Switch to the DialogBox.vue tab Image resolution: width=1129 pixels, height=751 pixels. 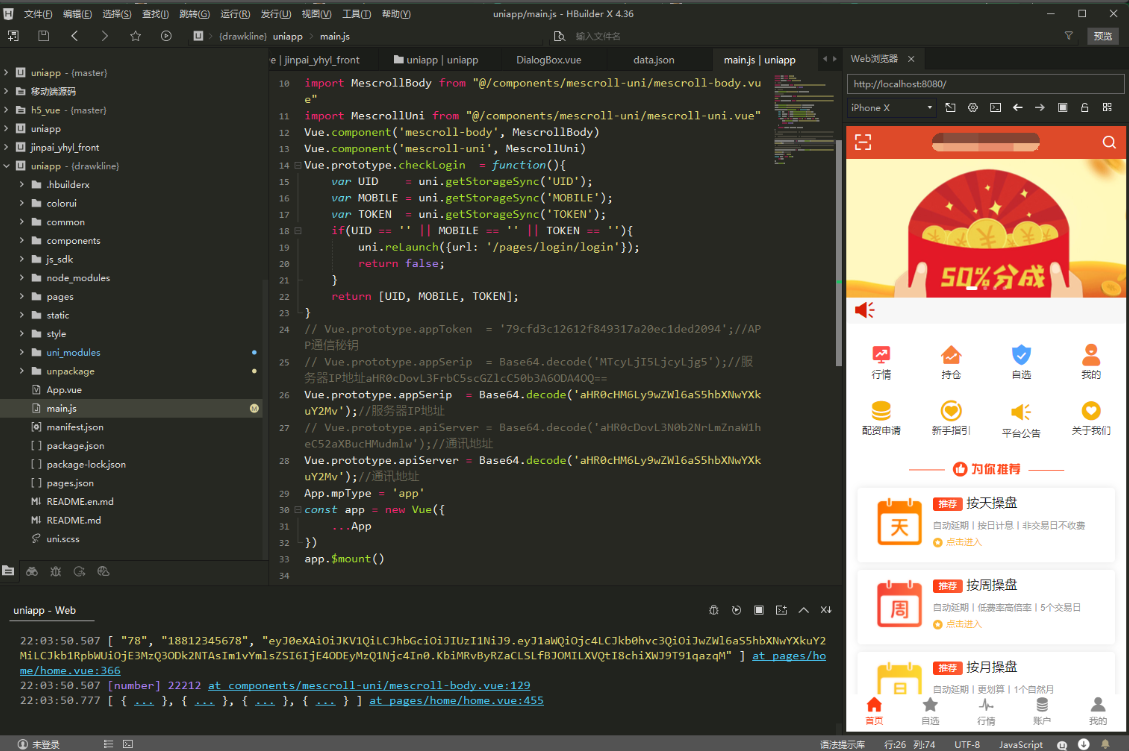(x=549, y=60)
